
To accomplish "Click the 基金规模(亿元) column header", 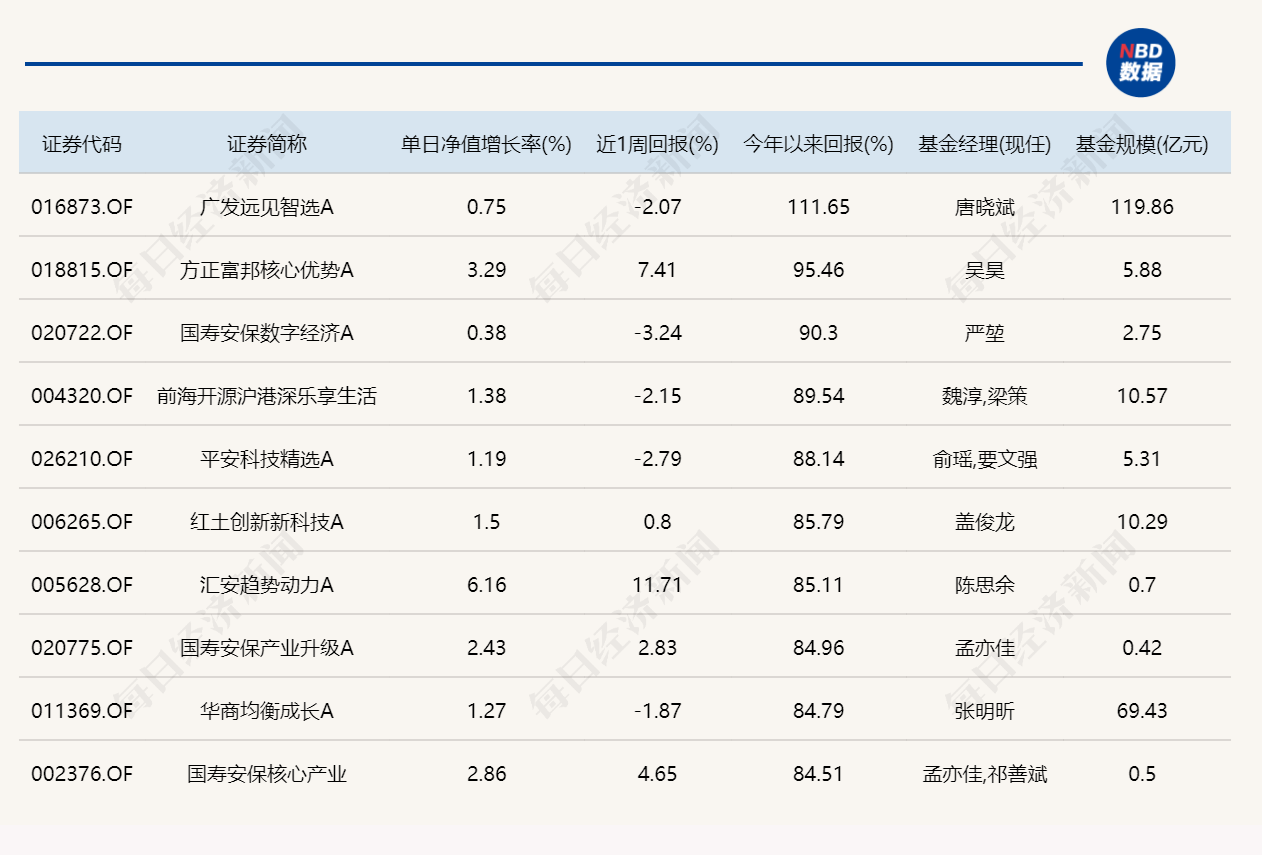I will [x=1142, y=144].
